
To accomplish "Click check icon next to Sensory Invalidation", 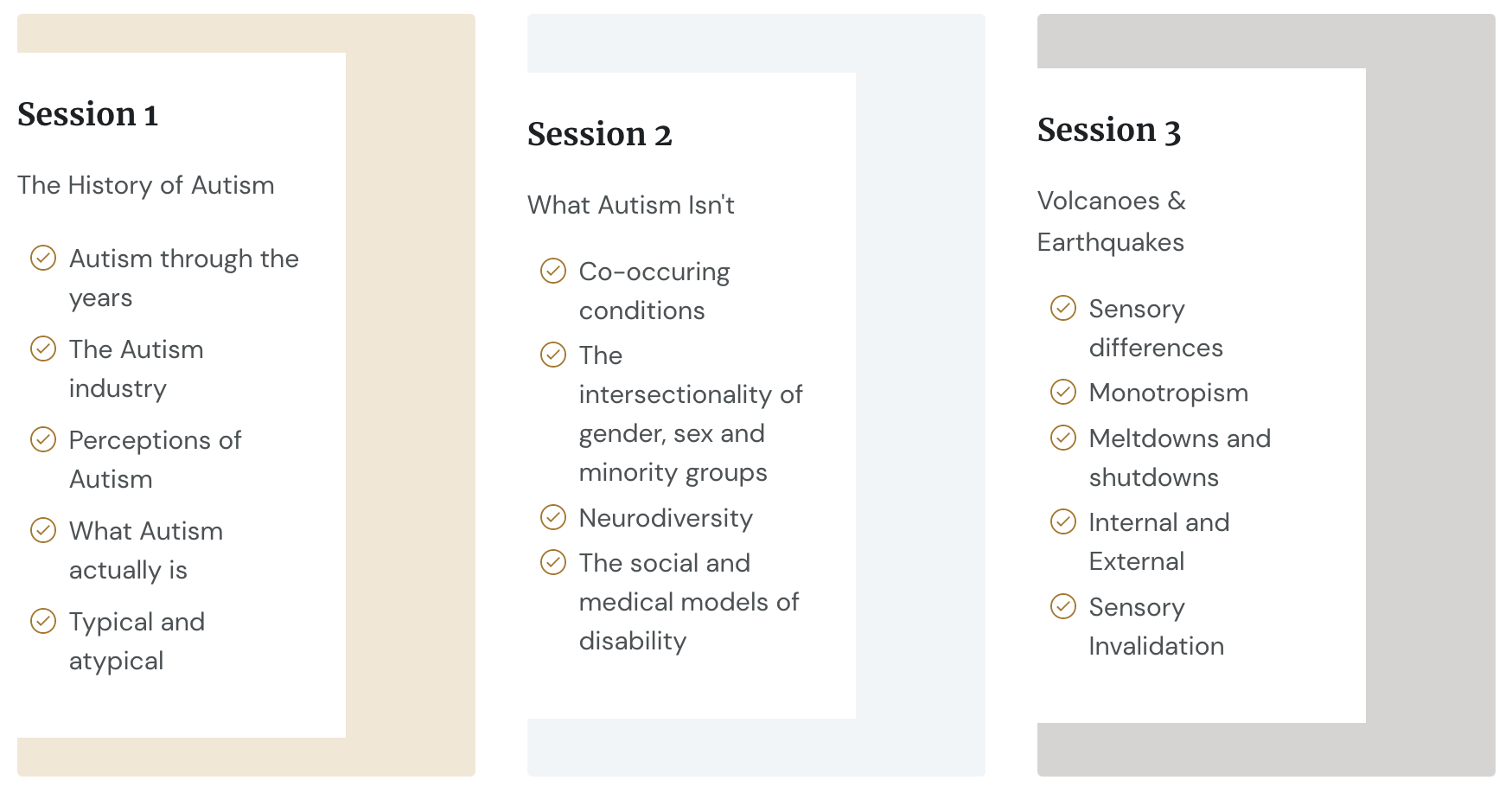I will coord(1063,606).
